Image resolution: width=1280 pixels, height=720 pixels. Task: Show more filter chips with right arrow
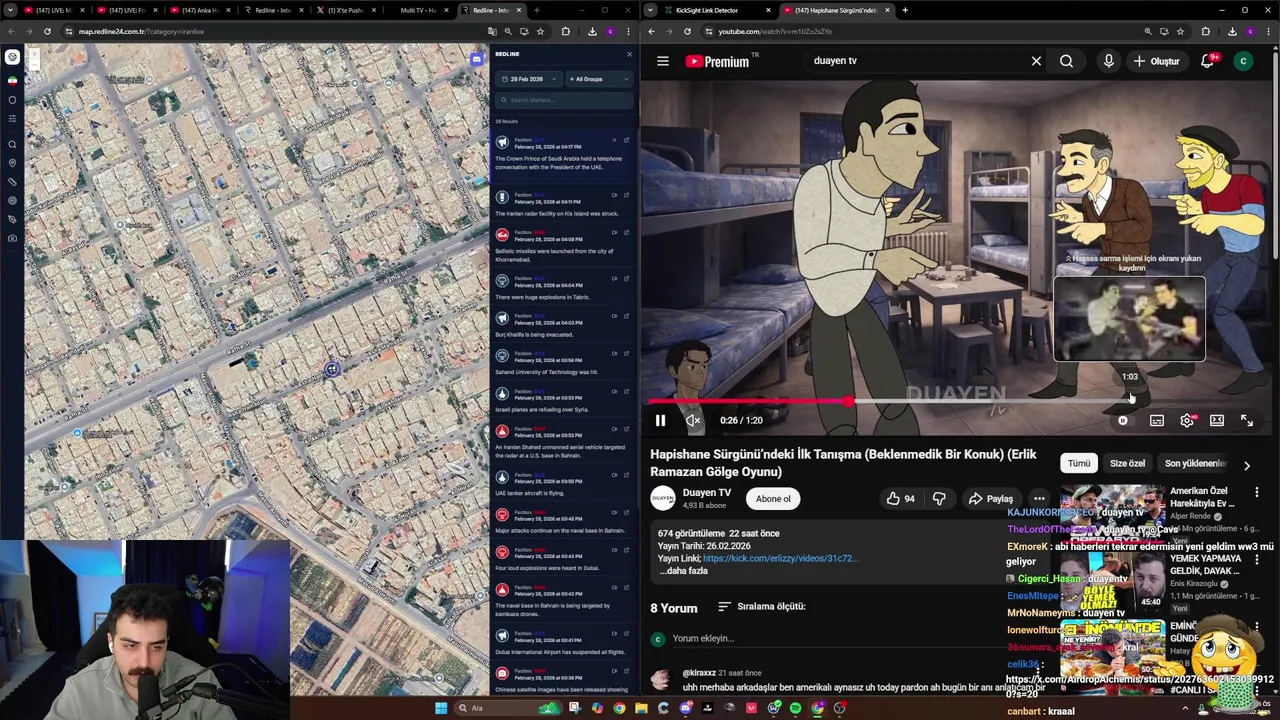(x=1246, y=465)
